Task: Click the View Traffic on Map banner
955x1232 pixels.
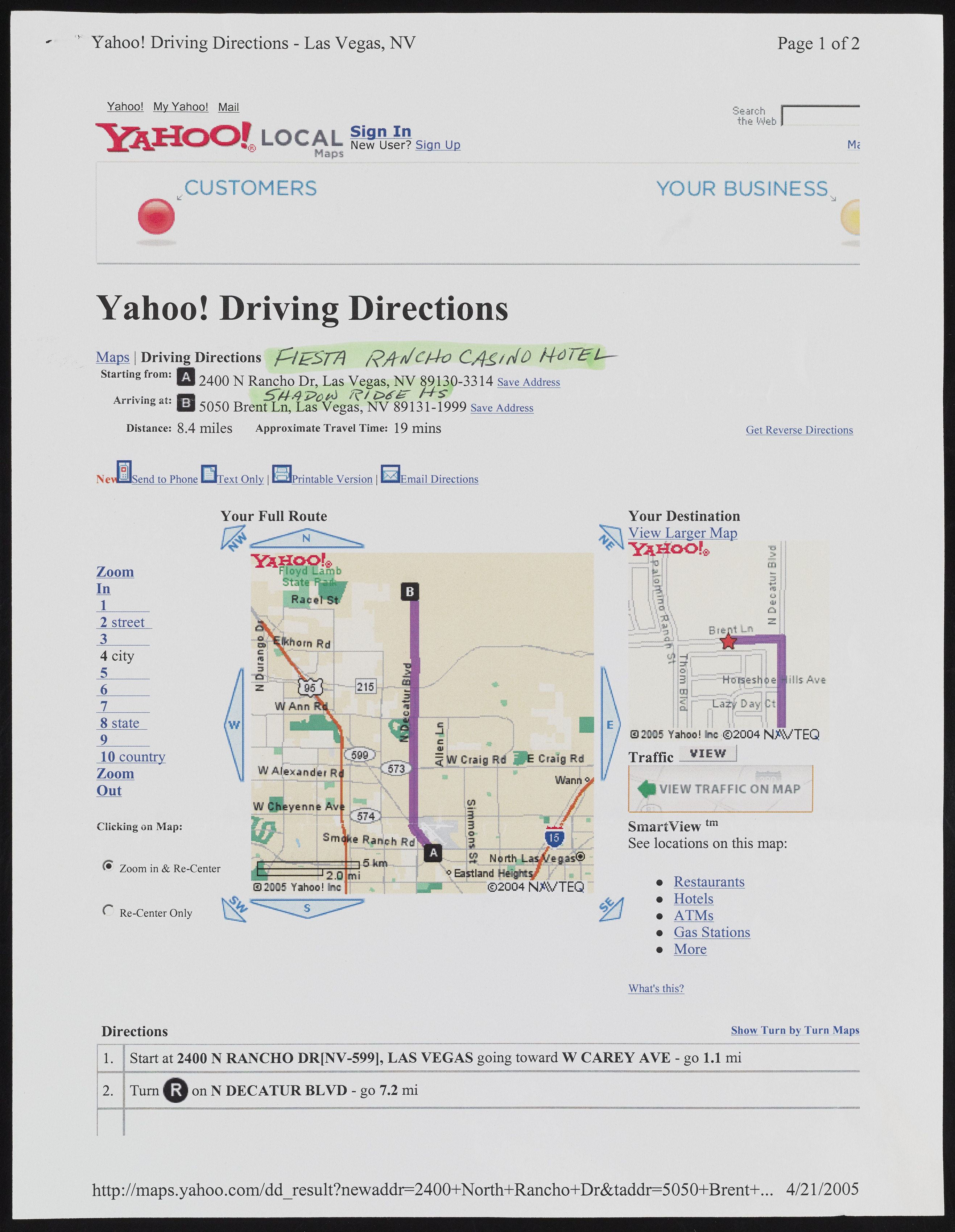Action: tap(720, 789)
